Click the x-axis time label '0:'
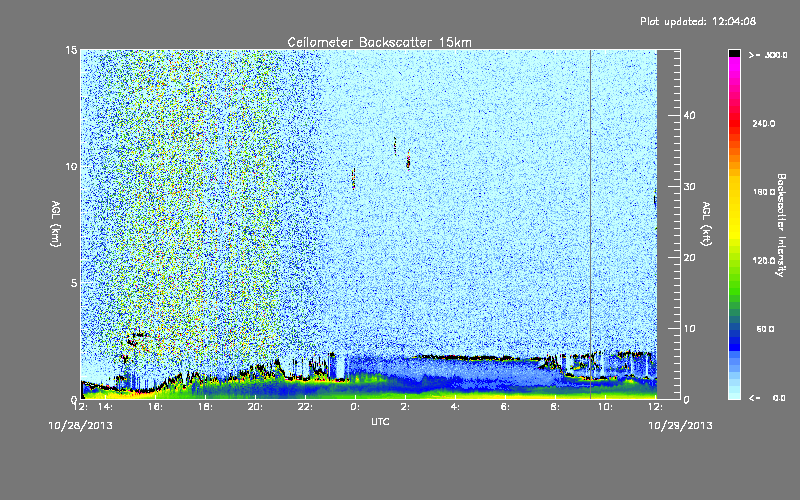 click(x=355, y=407)
